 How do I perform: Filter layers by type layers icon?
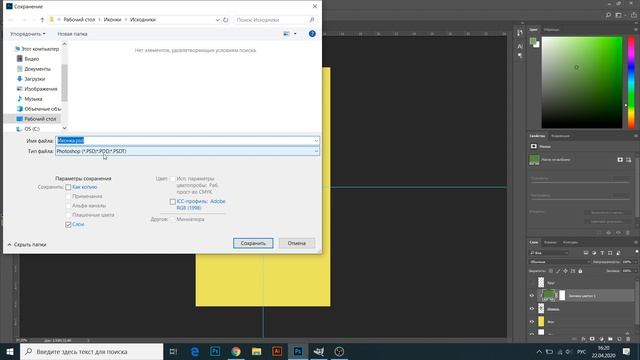coord(602,253)
